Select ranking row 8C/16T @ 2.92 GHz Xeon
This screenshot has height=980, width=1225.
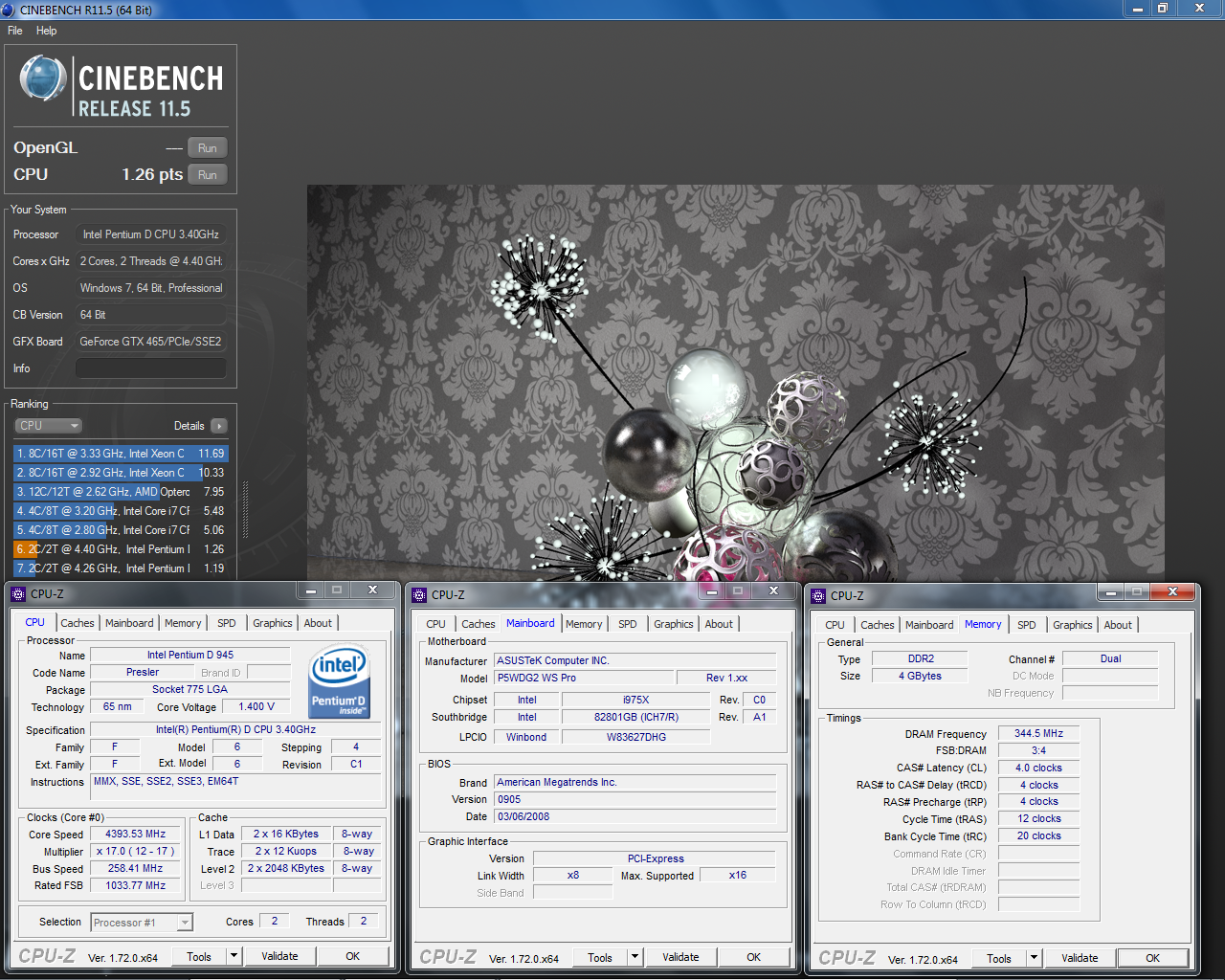[121, 473]
